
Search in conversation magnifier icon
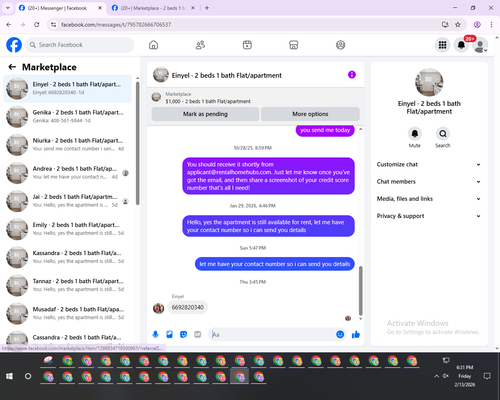click(x=443, y=134)
